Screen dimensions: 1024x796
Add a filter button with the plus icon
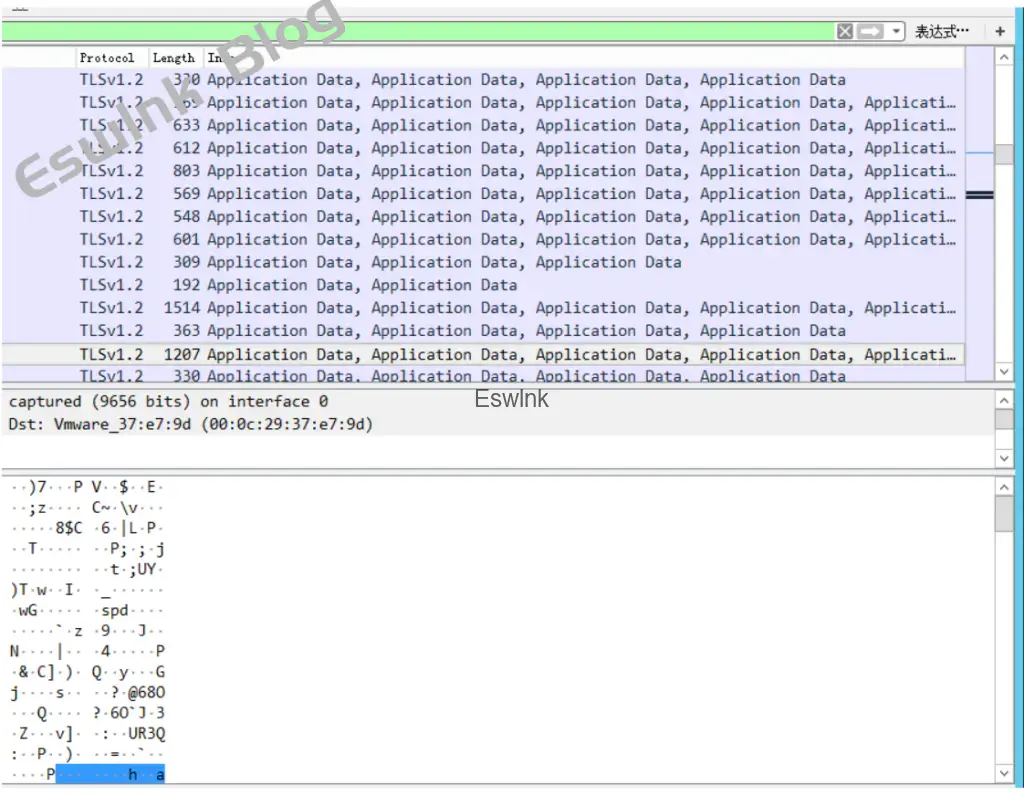click(x=1000, y=32)
